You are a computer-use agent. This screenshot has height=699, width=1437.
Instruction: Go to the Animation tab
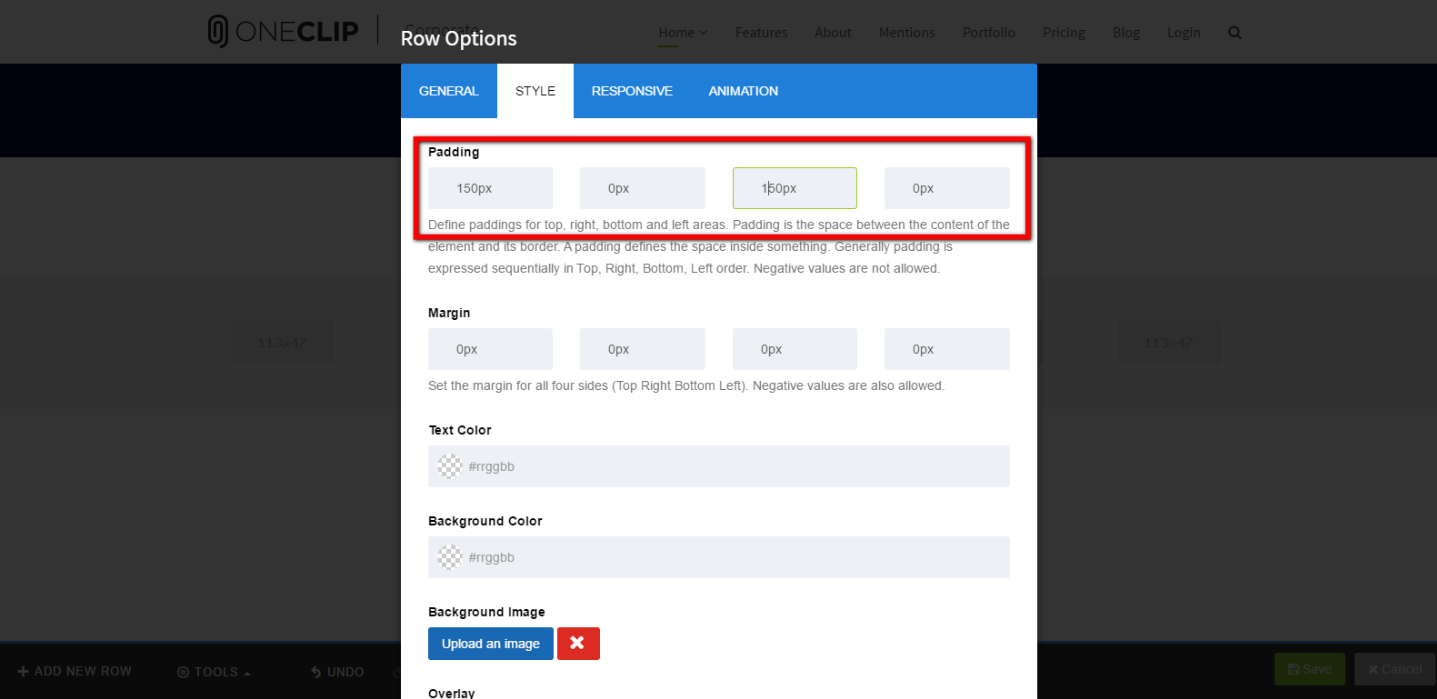[743, 91]
